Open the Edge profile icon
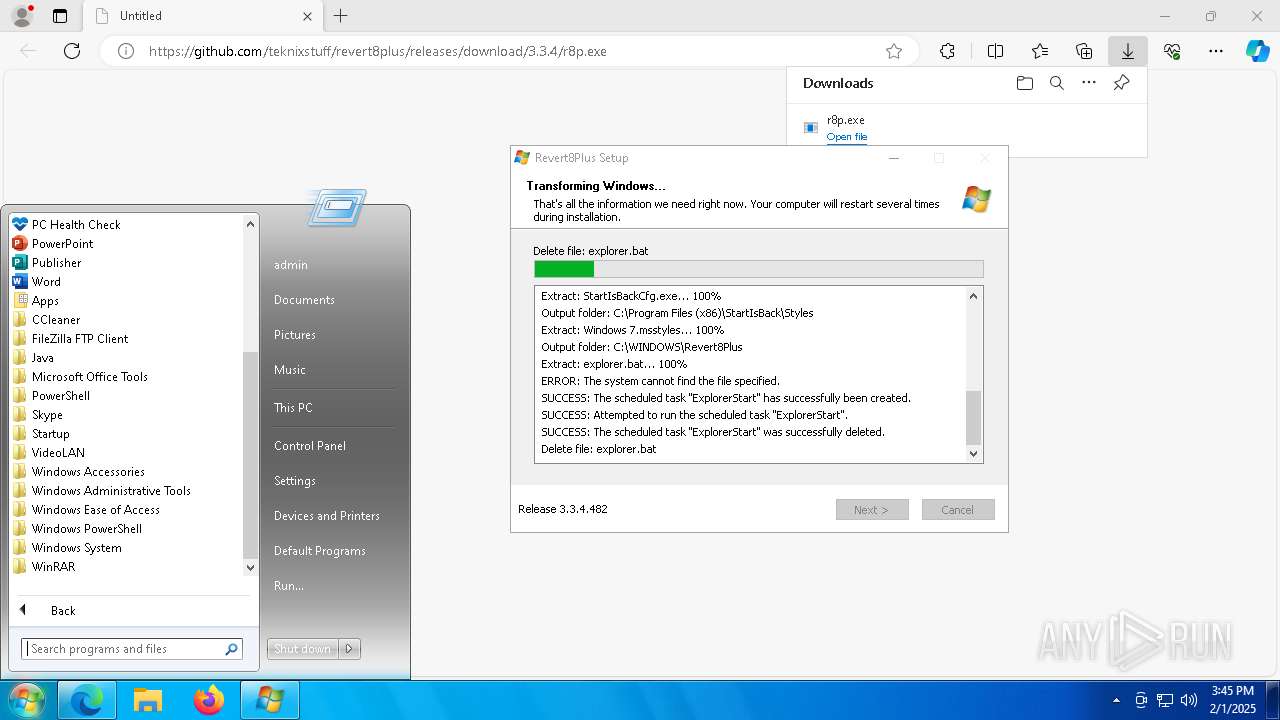 point(22,16)
